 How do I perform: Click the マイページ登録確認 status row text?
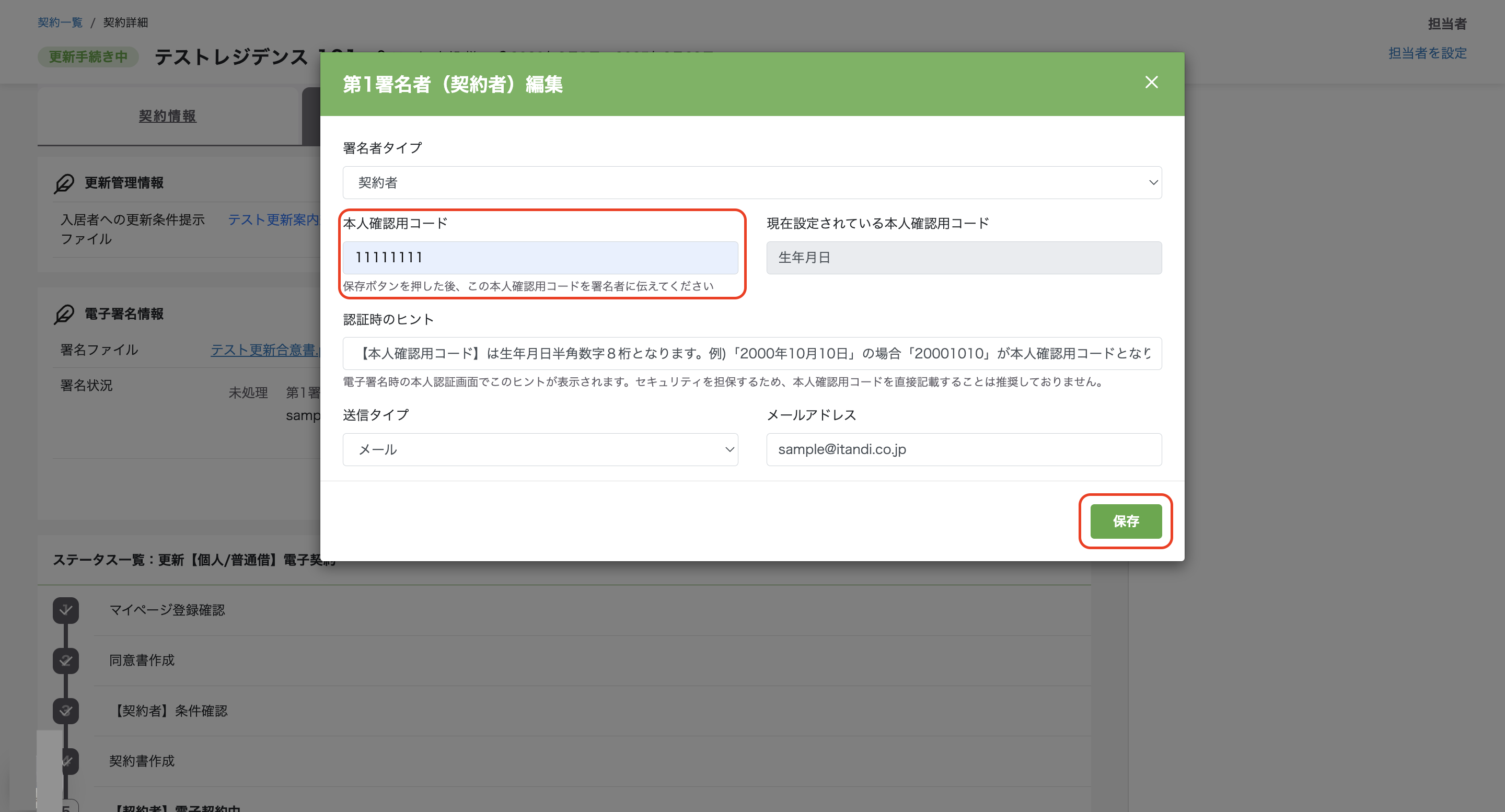click(x=167, y=610)
